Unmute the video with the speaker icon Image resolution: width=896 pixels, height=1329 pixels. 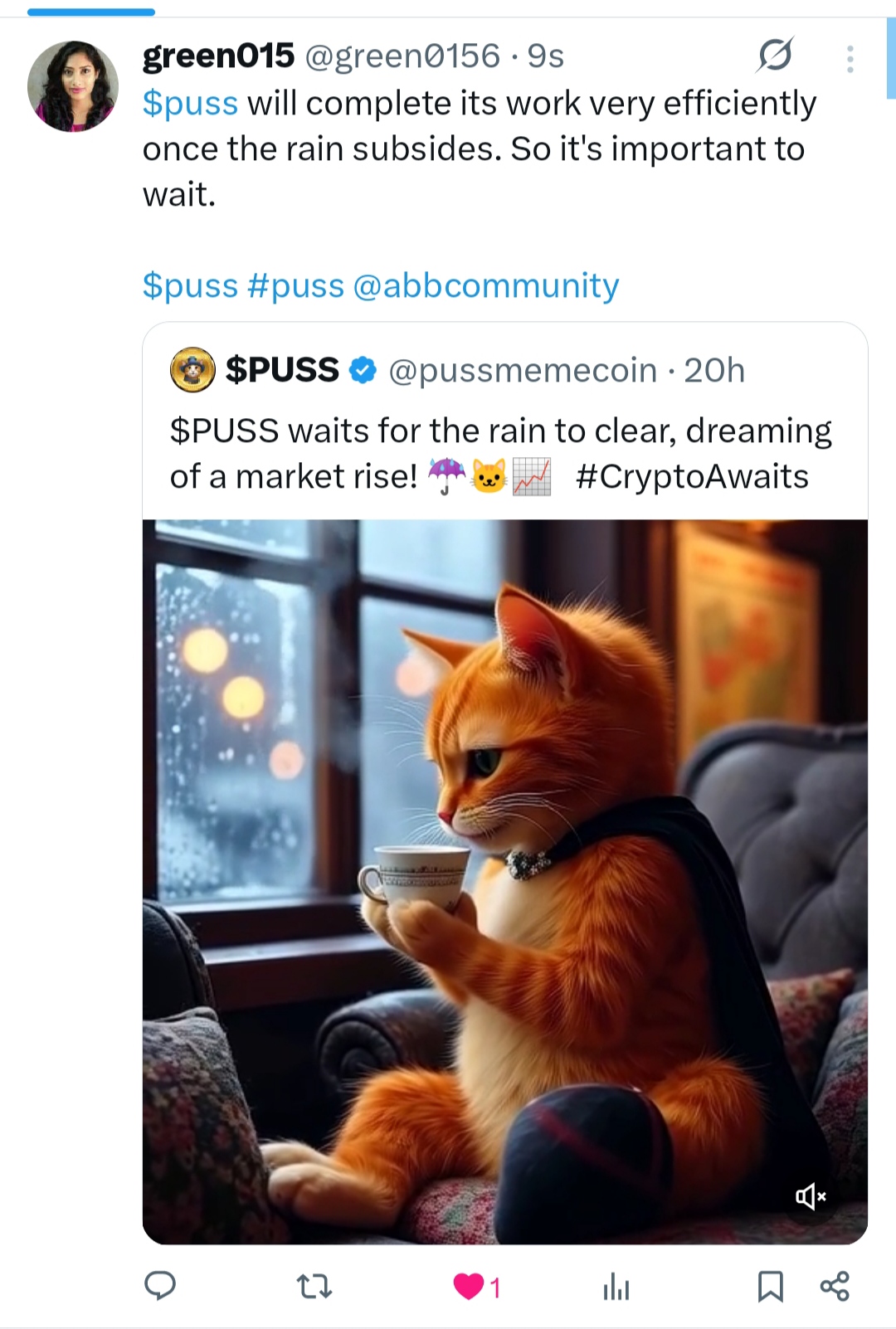pos(811,1196)
